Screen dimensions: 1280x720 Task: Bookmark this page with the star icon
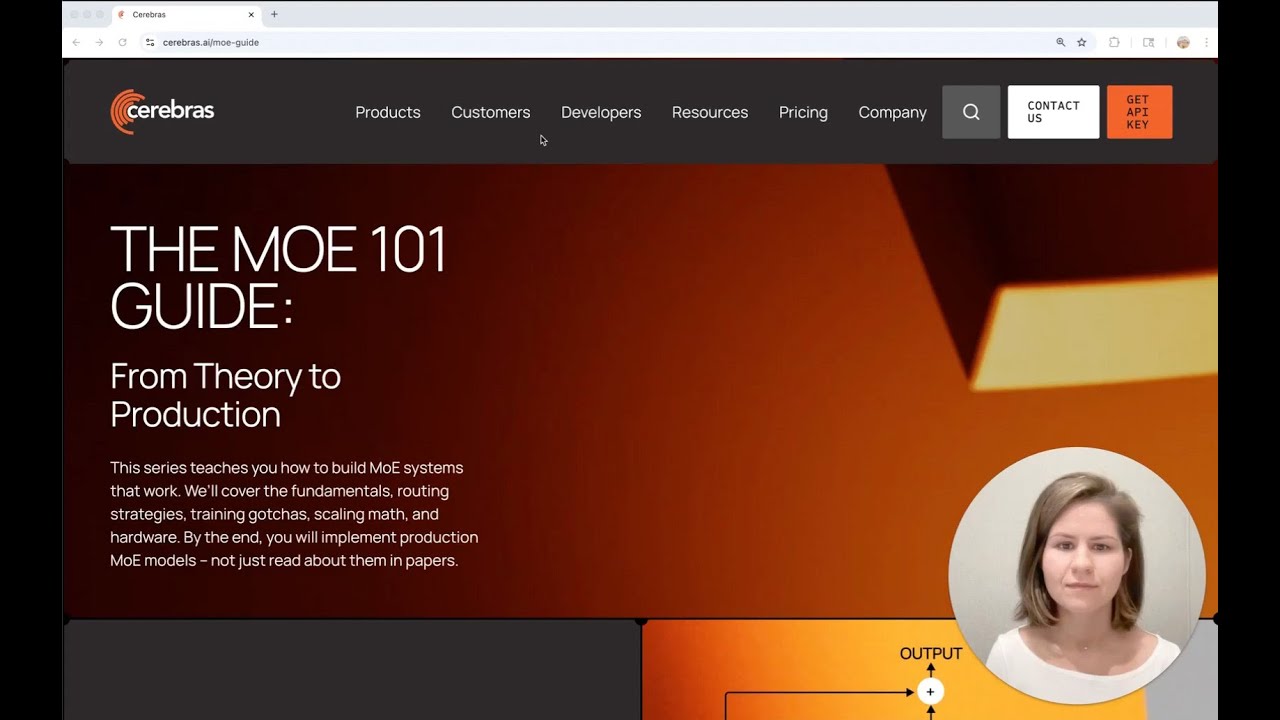pyautogui.click(x=1082, y=42)
